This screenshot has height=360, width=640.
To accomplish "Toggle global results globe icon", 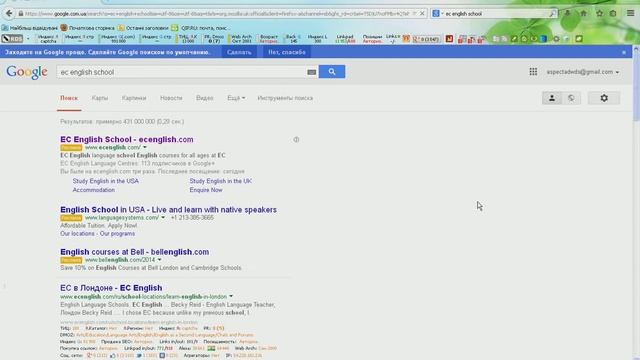I will (x=571, y=98).
